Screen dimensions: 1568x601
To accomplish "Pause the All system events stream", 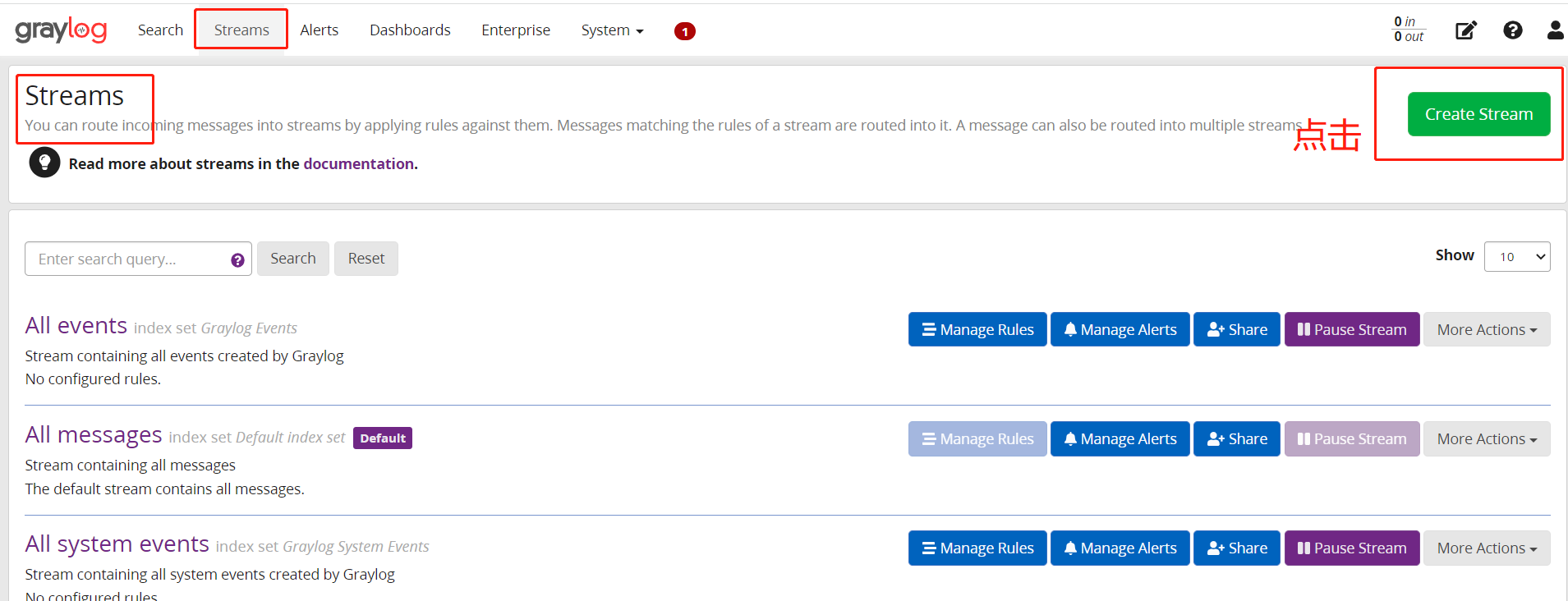I will point(1352,548).
